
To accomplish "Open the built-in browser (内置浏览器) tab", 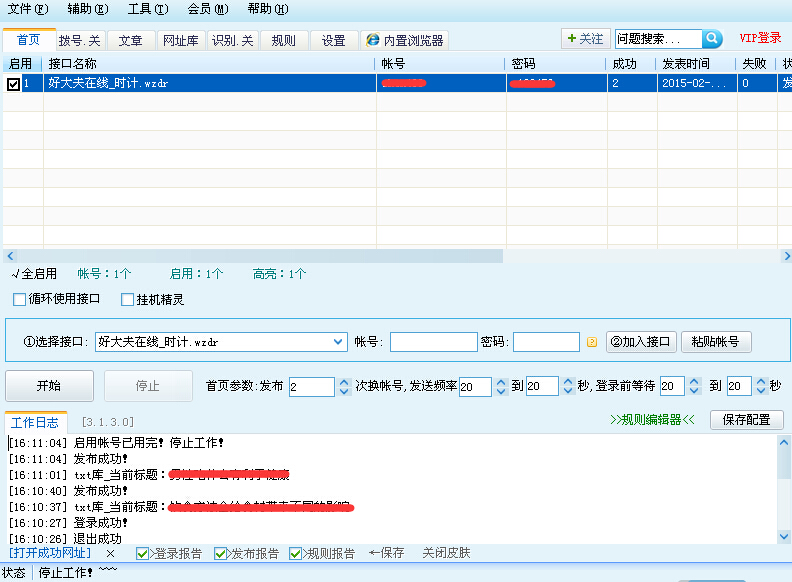I will 404,40.
